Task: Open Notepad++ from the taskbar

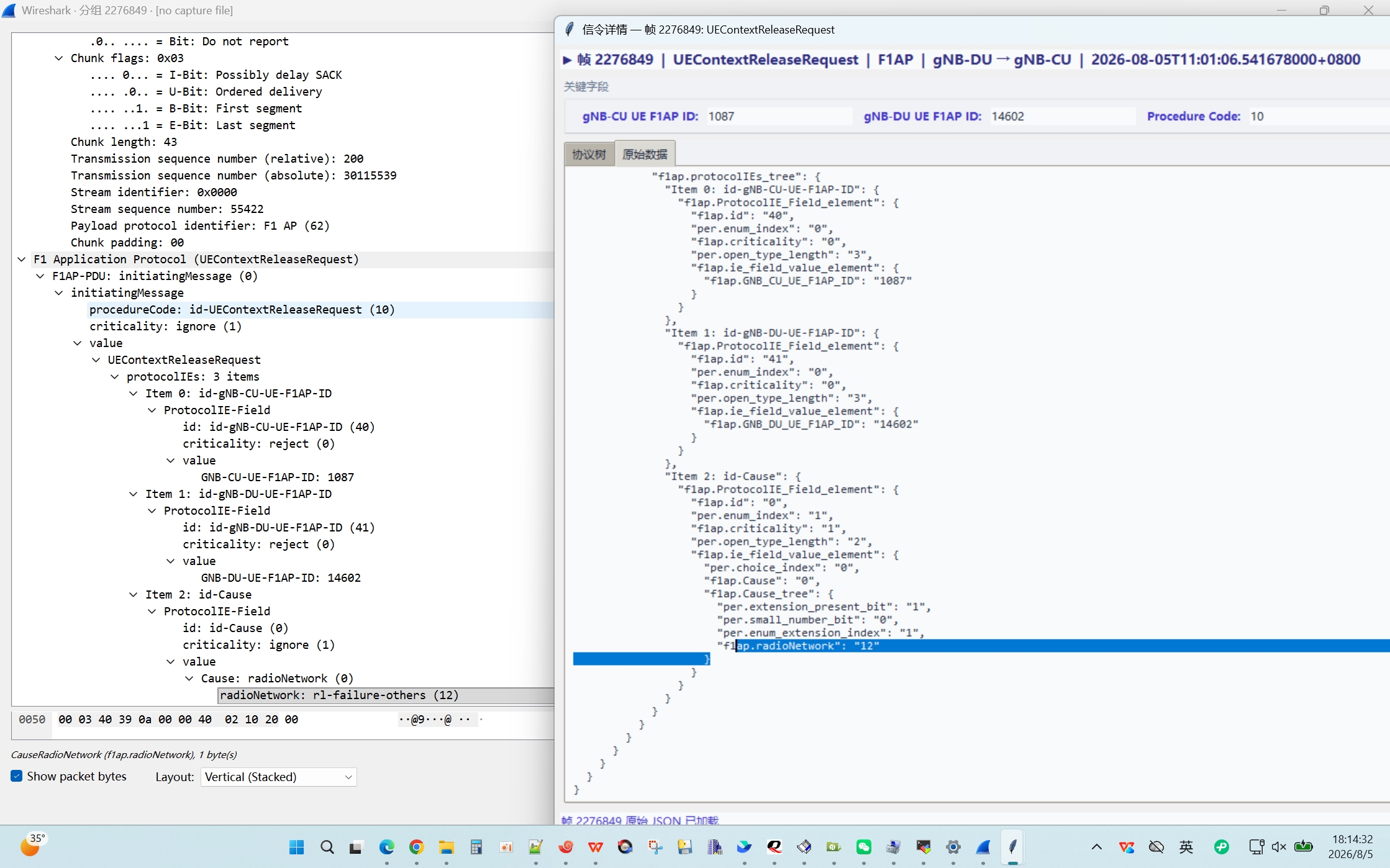Action: pyautogui.click(x=536, y=847)
